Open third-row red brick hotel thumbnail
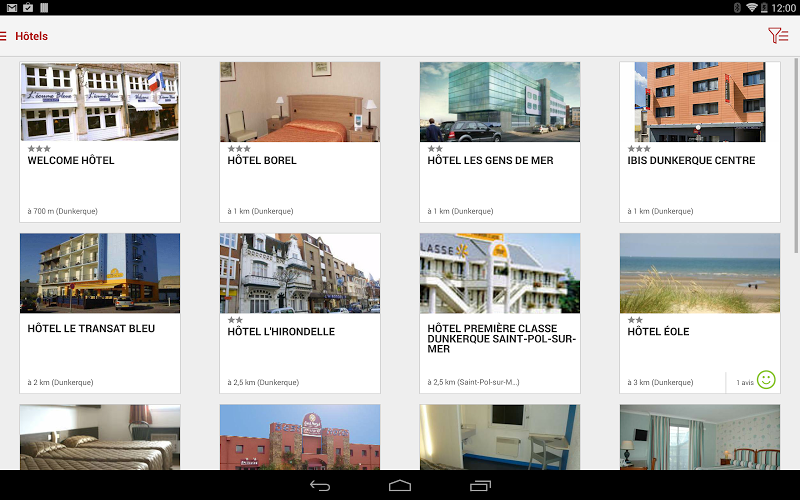The image size is (800, 500). pyautogui.click(x=300, y=437)
